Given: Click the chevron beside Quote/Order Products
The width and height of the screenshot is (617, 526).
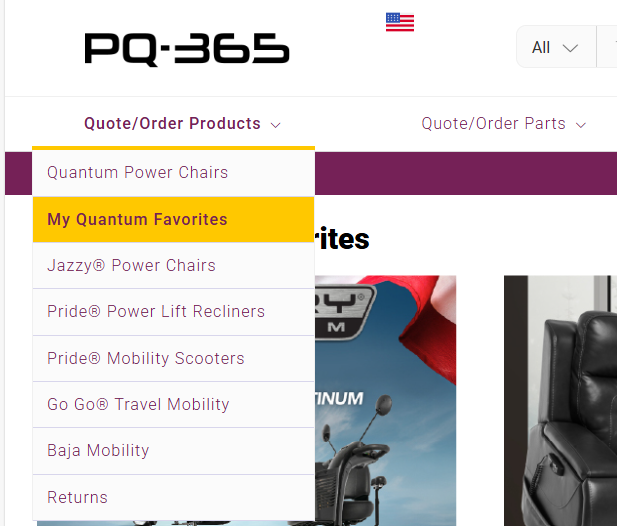Looking at the screenshot, I should [276, 125].
